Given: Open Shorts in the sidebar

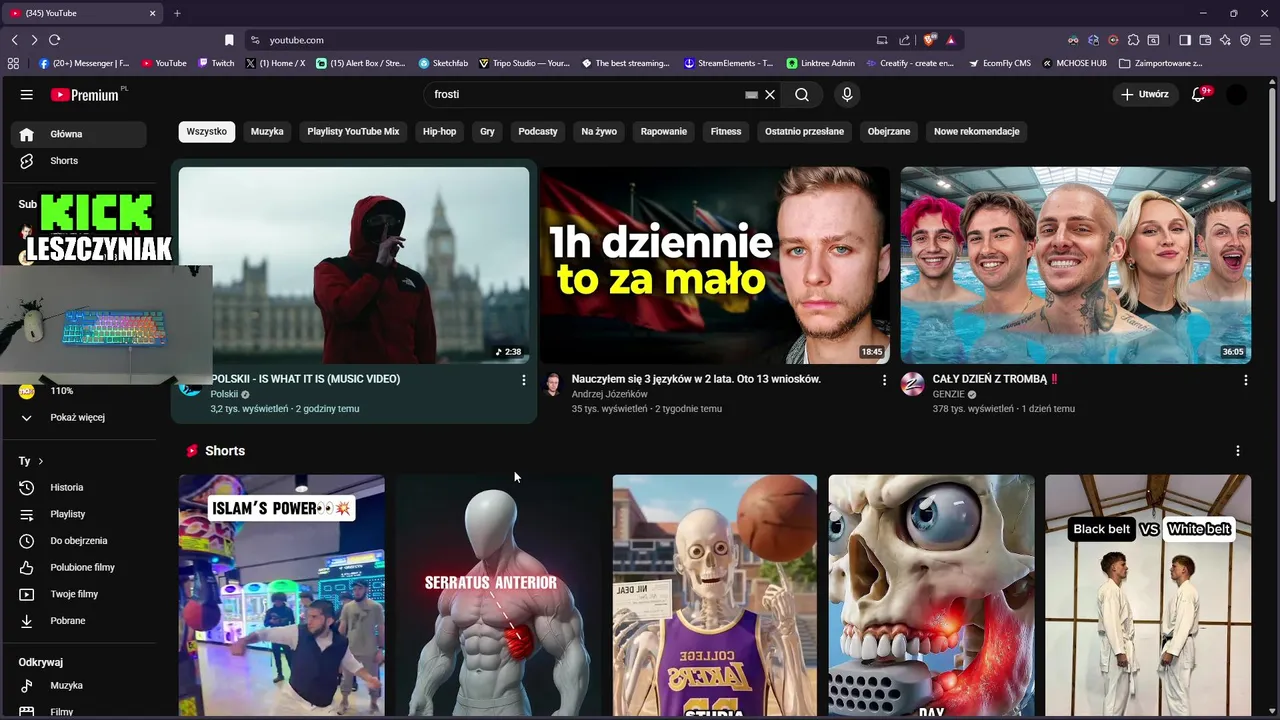Looking at the screenshot, I should (x=78, y=161).
